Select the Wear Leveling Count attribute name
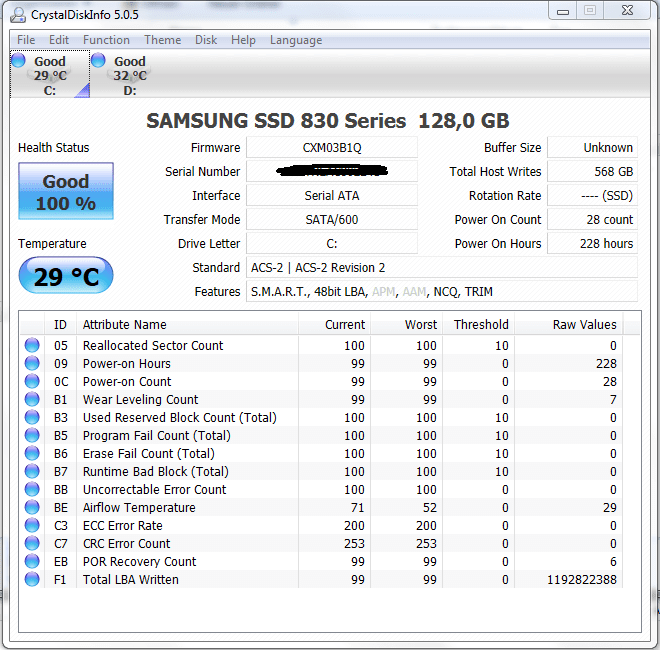The image size is (660, 650). (x=141, y=399)
